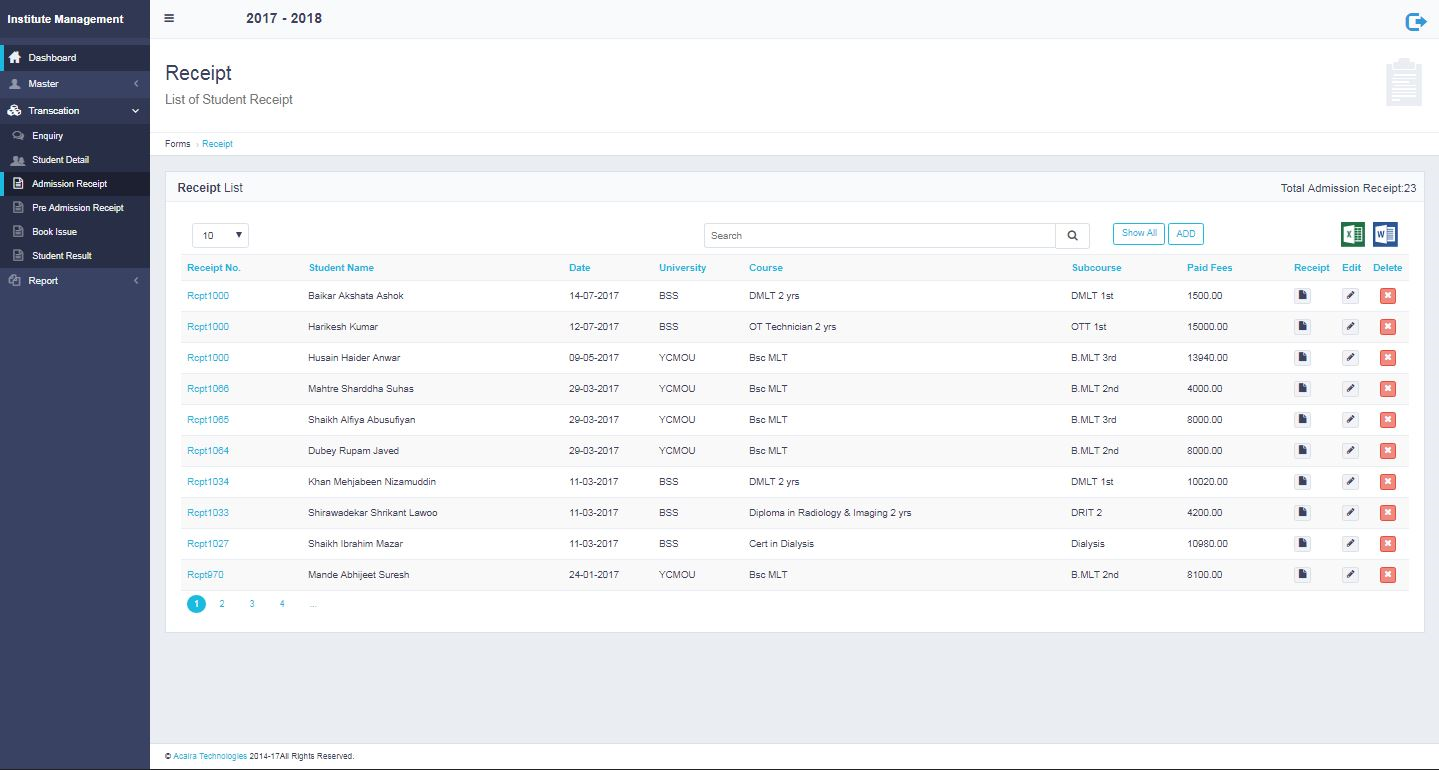The width and height of the screenshot is (1439, 770).
Task: Expand the Report sidebar menu
Action: 74,281
